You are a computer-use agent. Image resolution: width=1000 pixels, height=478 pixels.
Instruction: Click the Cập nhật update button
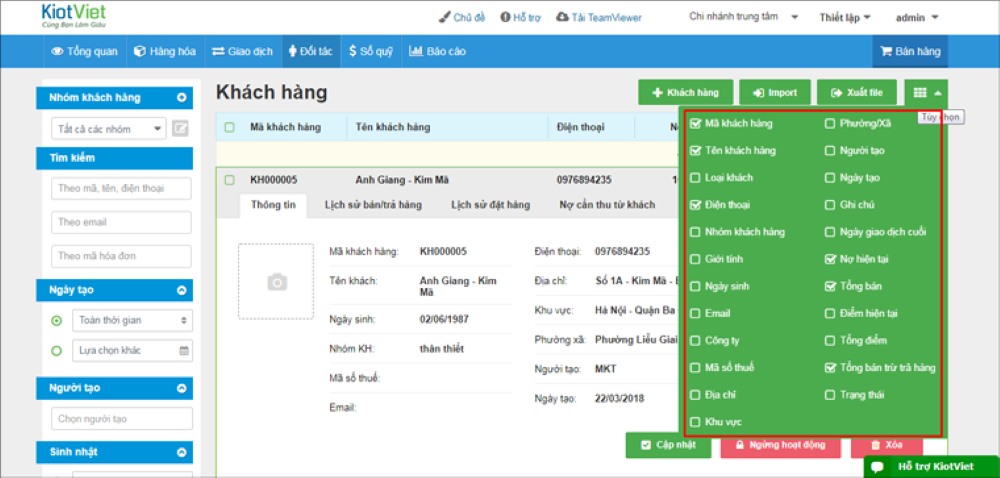point(668,445)
